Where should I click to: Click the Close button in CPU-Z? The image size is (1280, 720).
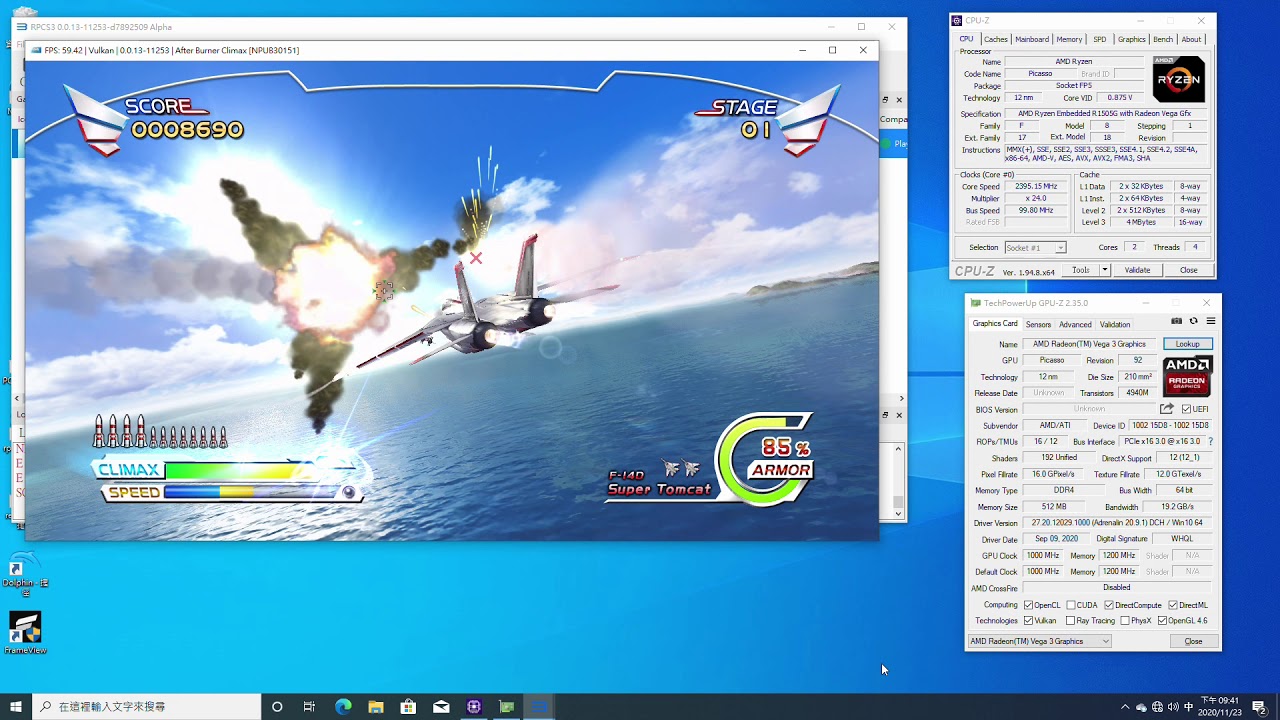tap(1188, 270)
